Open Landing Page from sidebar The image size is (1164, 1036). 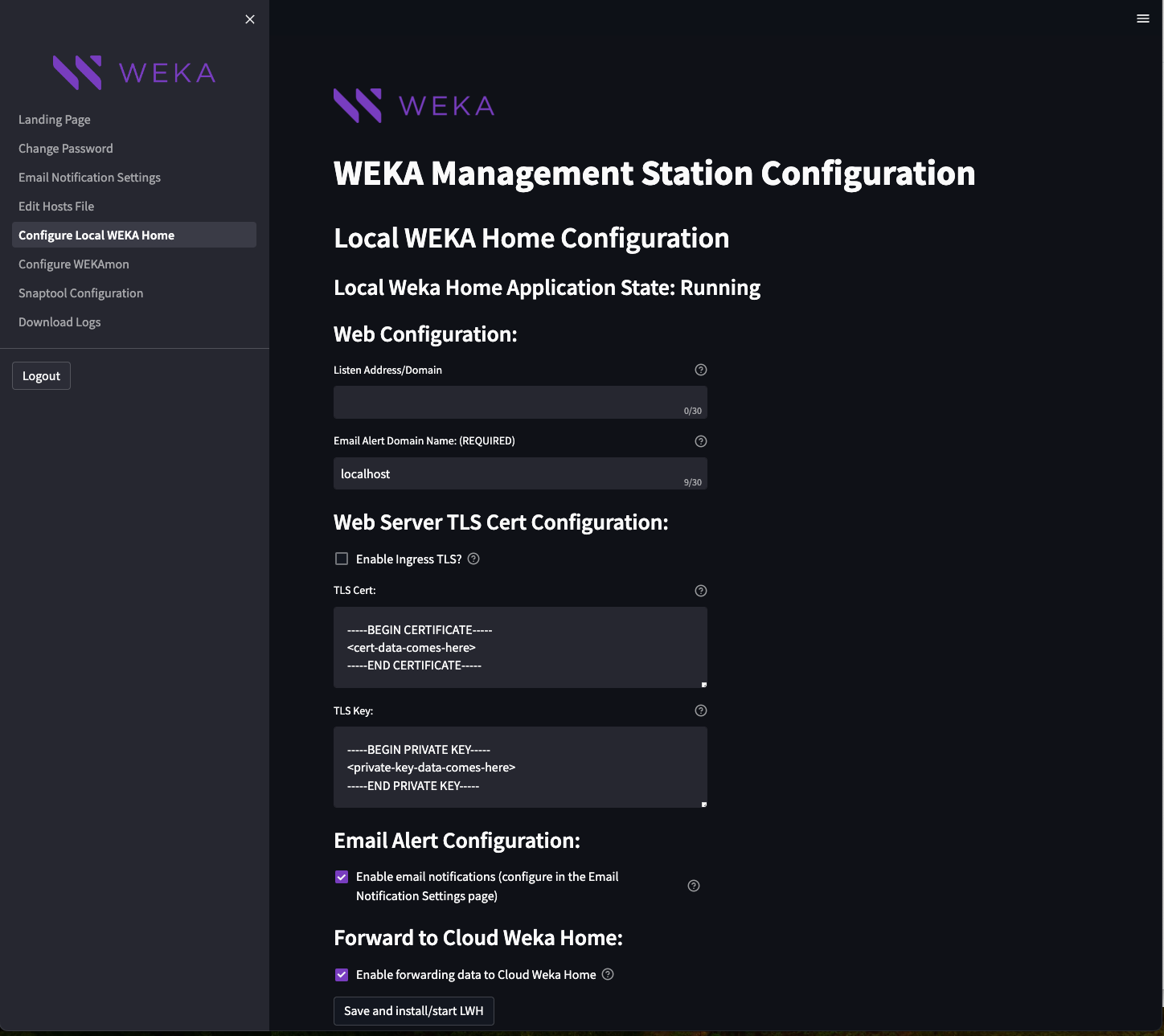55,120
